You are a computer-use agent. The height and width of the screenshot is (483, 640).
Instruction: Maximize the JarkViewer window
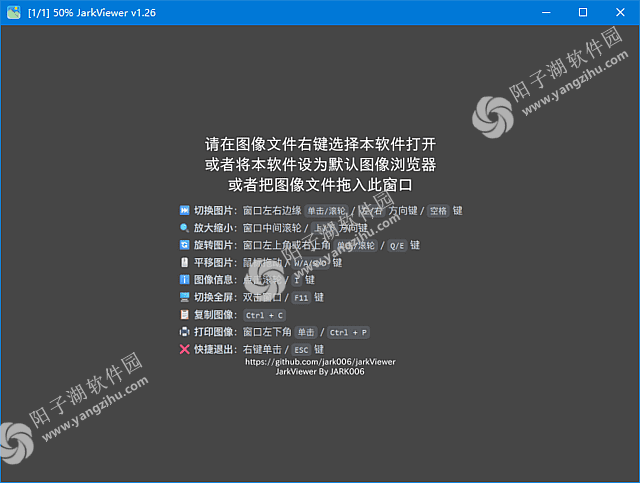pos(583,12)
